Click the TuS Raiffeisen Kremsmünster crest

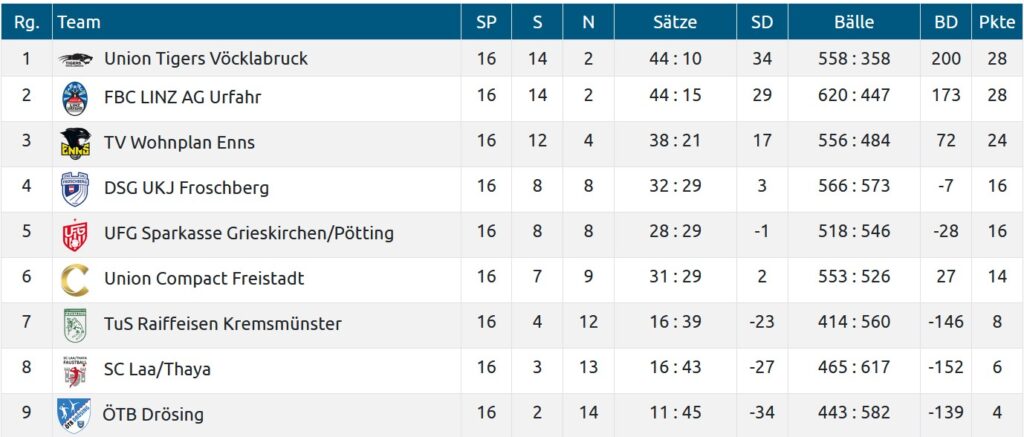click(x=75, y=324)
